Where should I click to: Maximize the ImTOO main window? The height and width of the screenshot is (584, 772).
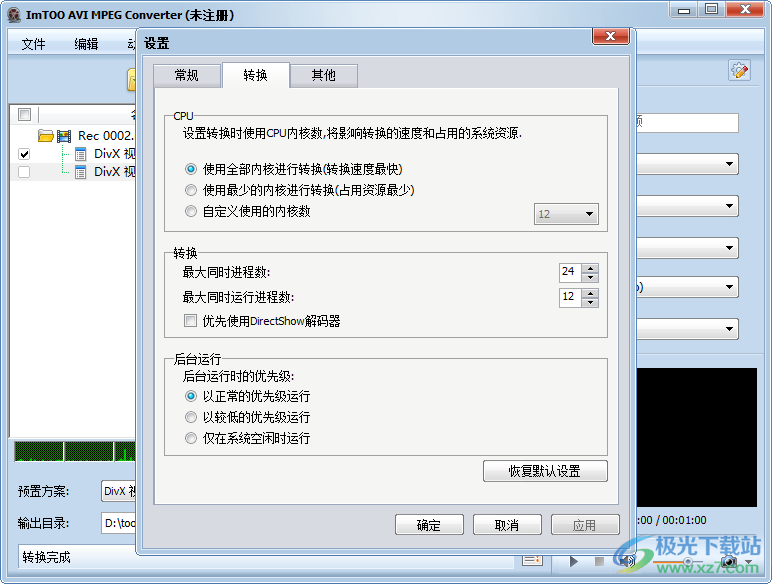711,10
